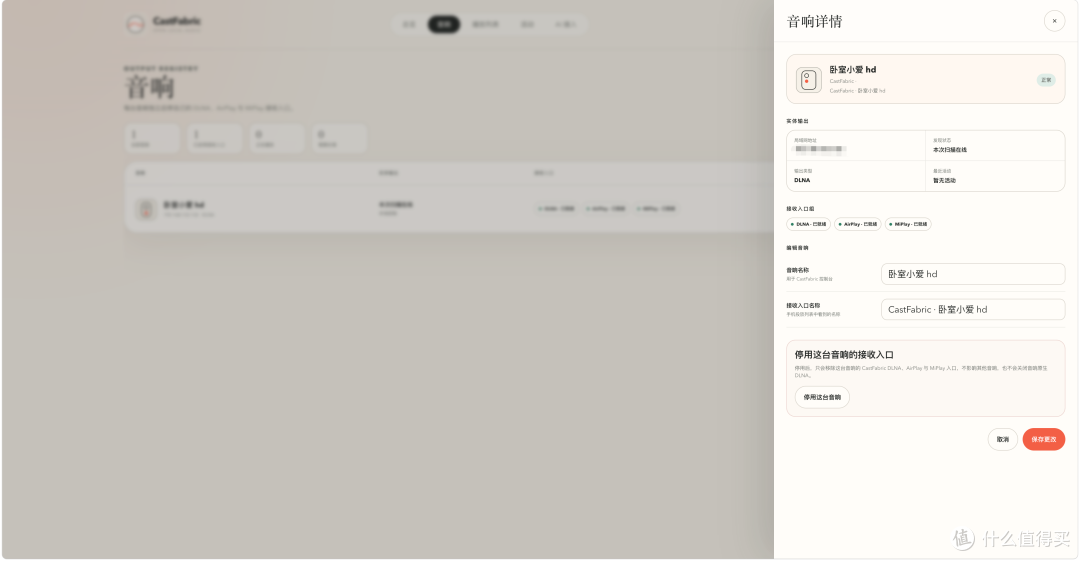Screen dimensions: 1080x561
Task: Close the 音响详情 panel with the X
Action: (x=1054, y=21)
